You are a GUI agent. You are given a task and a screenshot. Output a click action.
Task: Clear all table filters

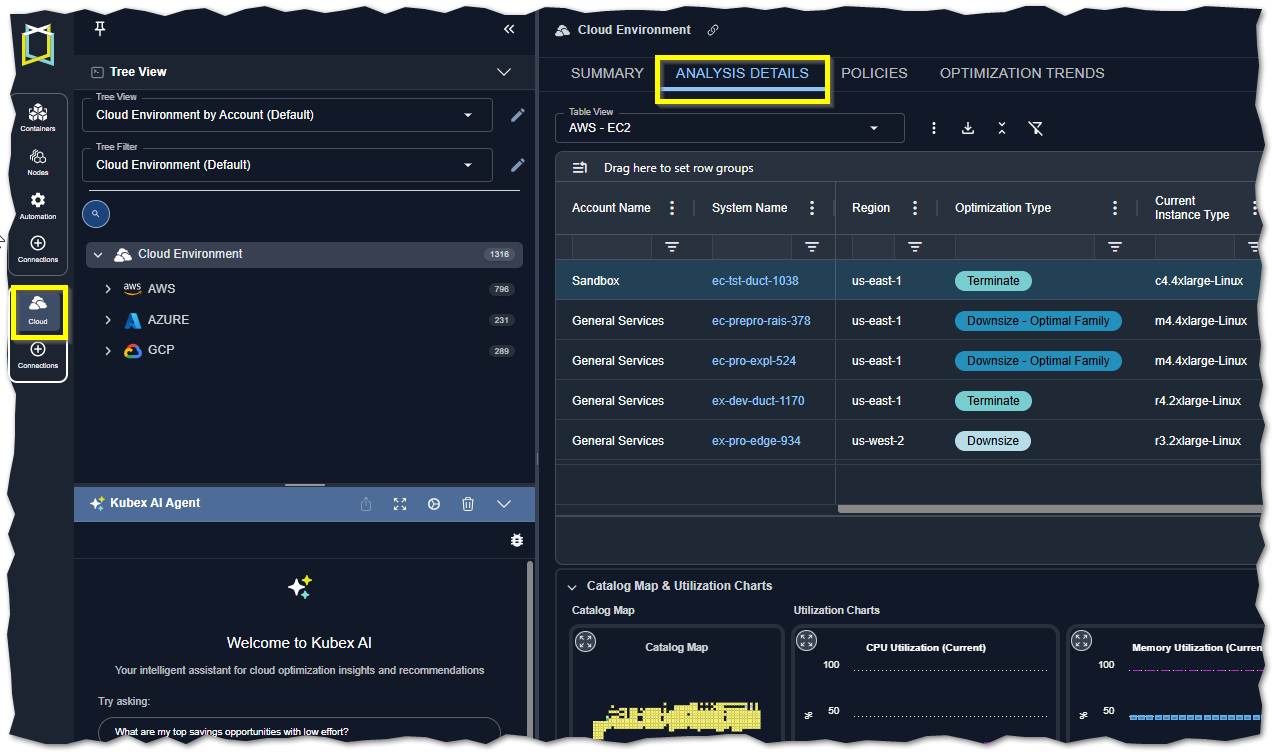(x=1035, y=128)
